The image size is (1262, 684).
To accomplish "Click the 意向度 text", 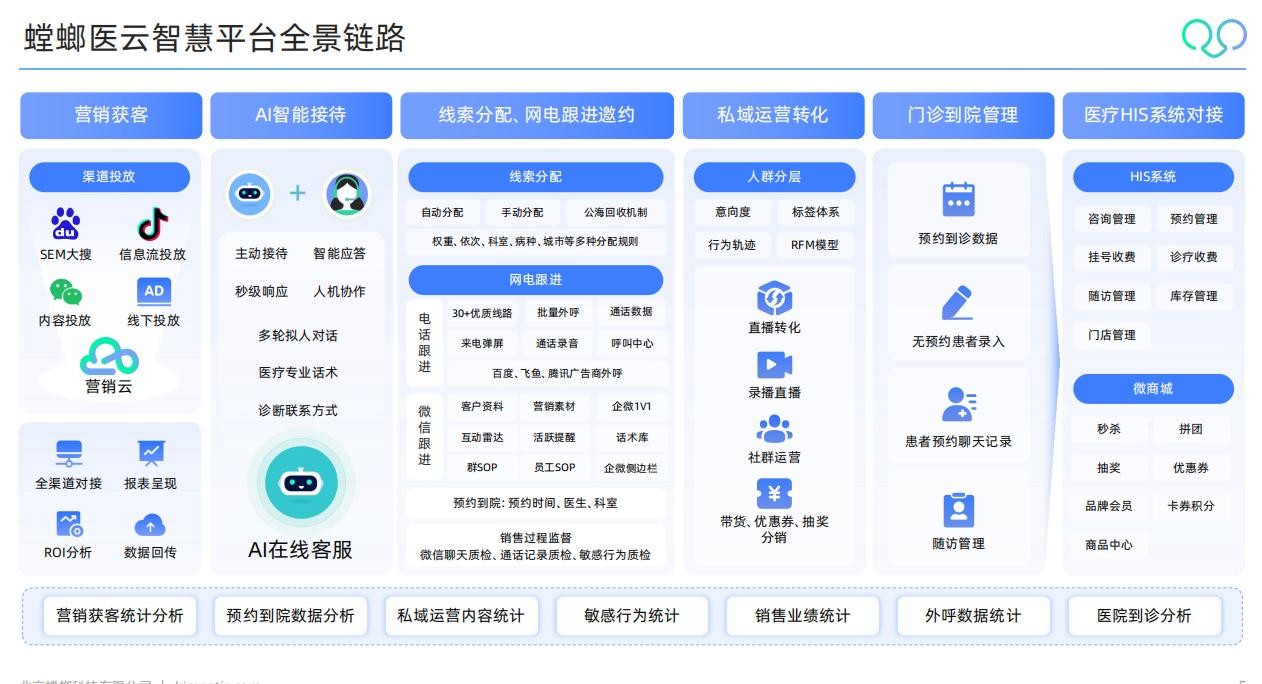I will 732,213.
